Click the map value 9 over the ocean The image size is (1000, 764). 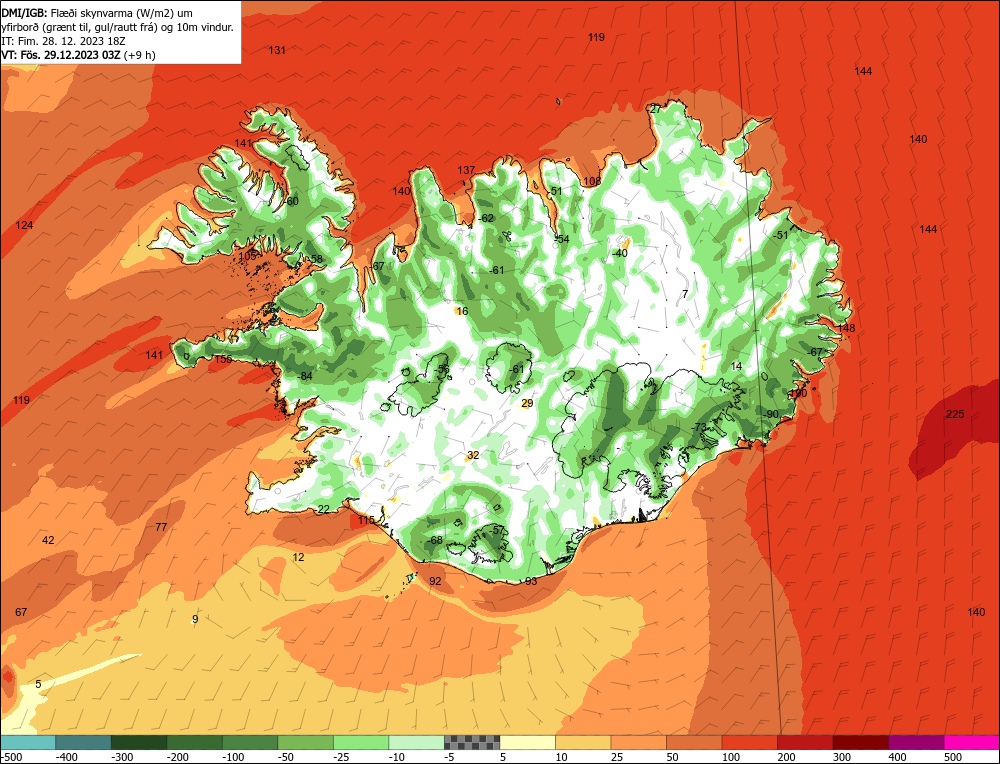click(x=195, y=619)
